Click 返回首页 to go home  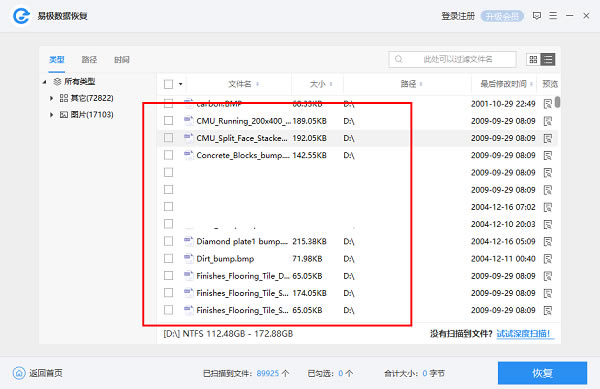(46, 373)
